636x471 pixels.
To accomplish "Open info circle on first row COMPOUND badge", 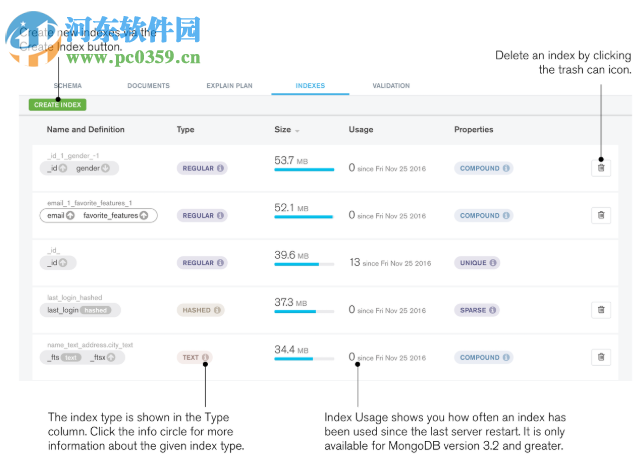I will tap(506, 168).
